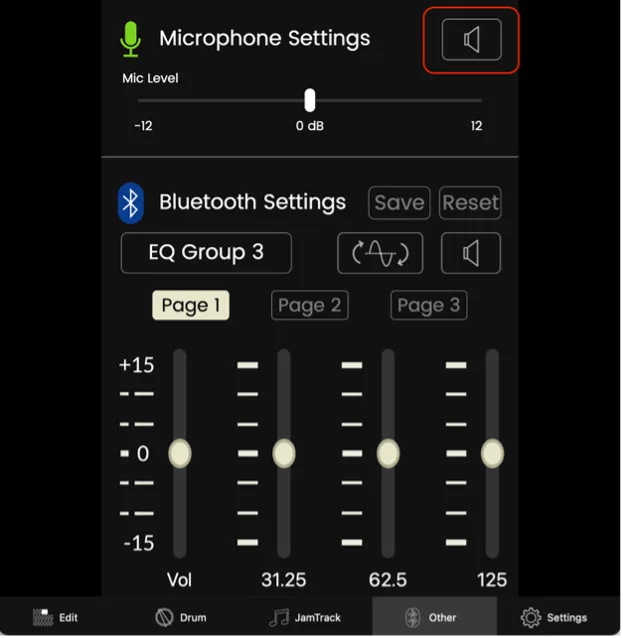Click the EQ waveform cycle icon button

tap(381, 254)
